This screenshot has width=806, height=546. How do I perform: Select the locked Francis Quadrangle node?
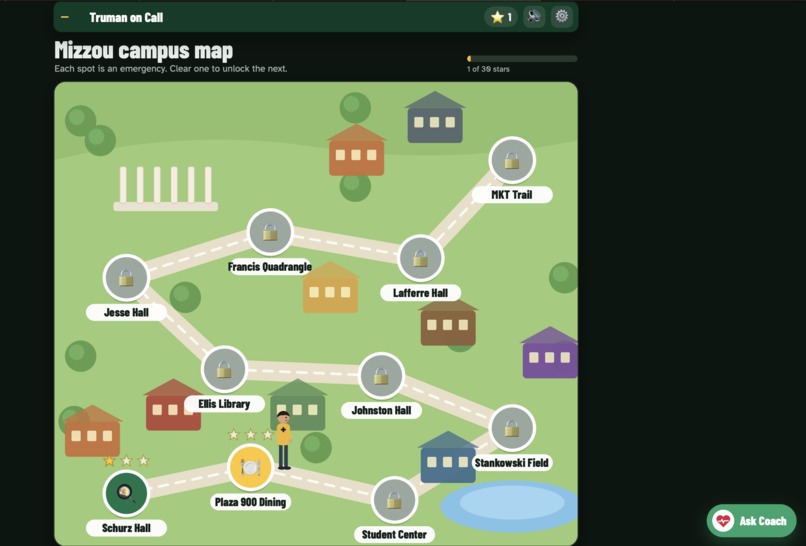click(270, 232)
